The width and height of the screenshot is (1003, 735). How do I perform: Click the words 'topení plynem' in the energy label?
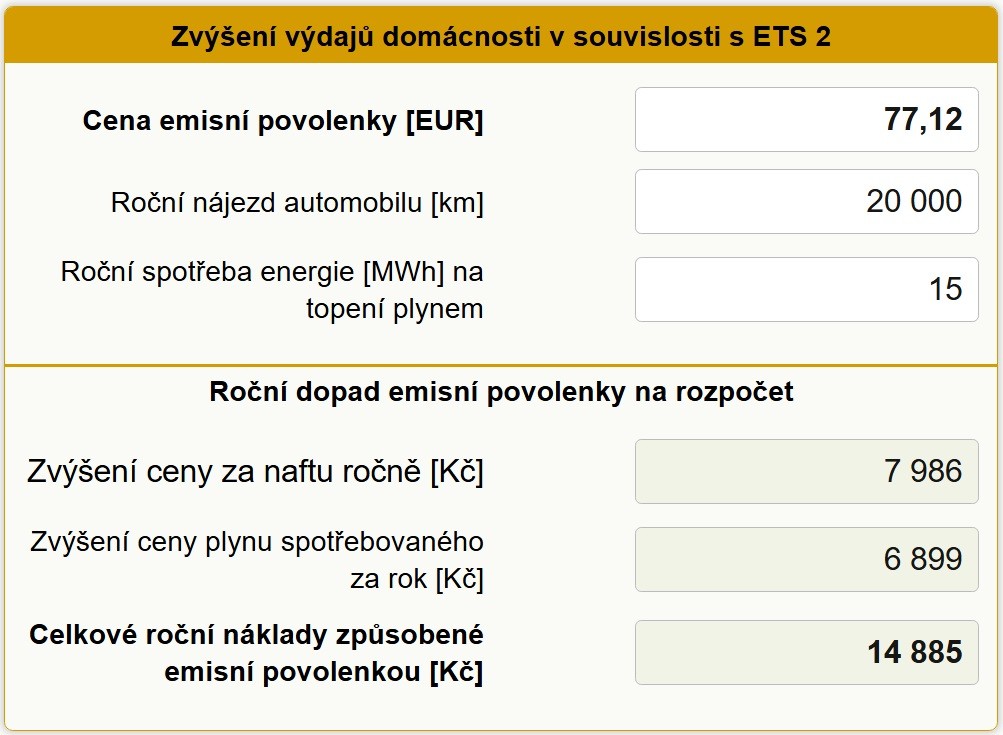pos(394,309)
